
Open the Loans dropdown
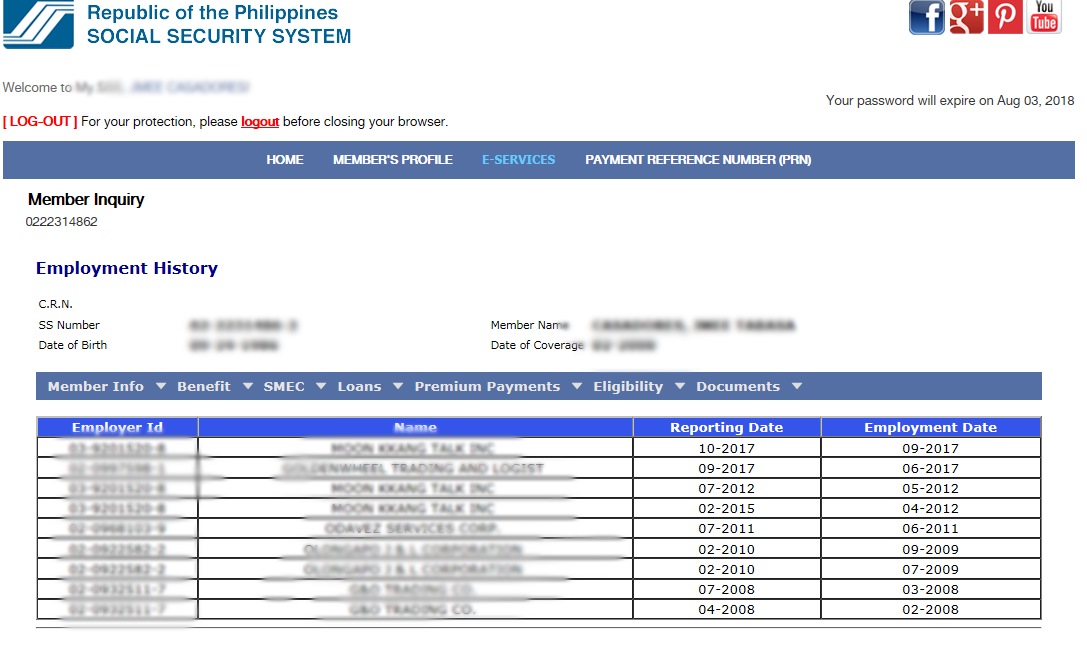click(x=361, y=386)
